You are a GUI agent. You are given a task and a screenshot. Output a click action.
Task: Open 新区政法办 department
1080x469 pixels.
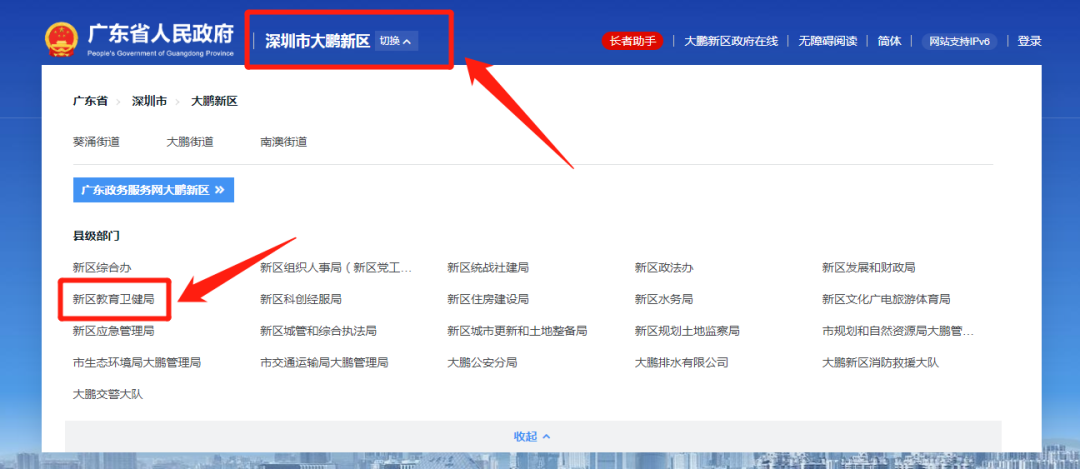664,267
